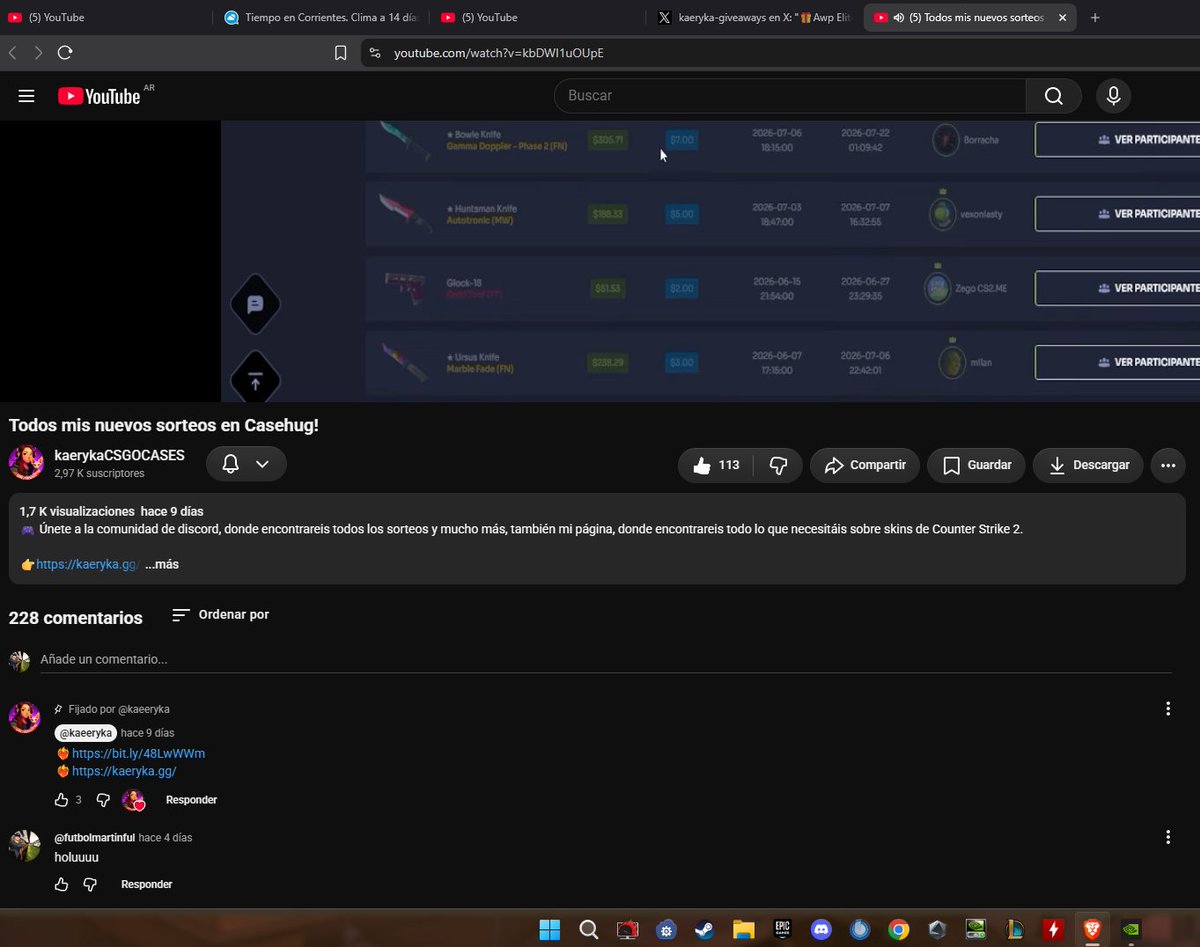Open the kaeryka.gg link in the description

click(x=88, y=565)
